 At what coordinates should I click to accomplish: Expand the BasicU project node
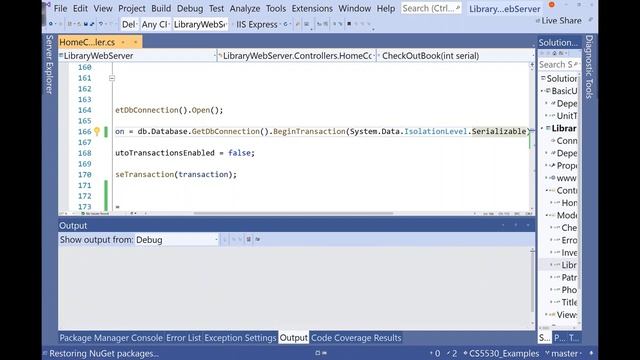[543, 91]
